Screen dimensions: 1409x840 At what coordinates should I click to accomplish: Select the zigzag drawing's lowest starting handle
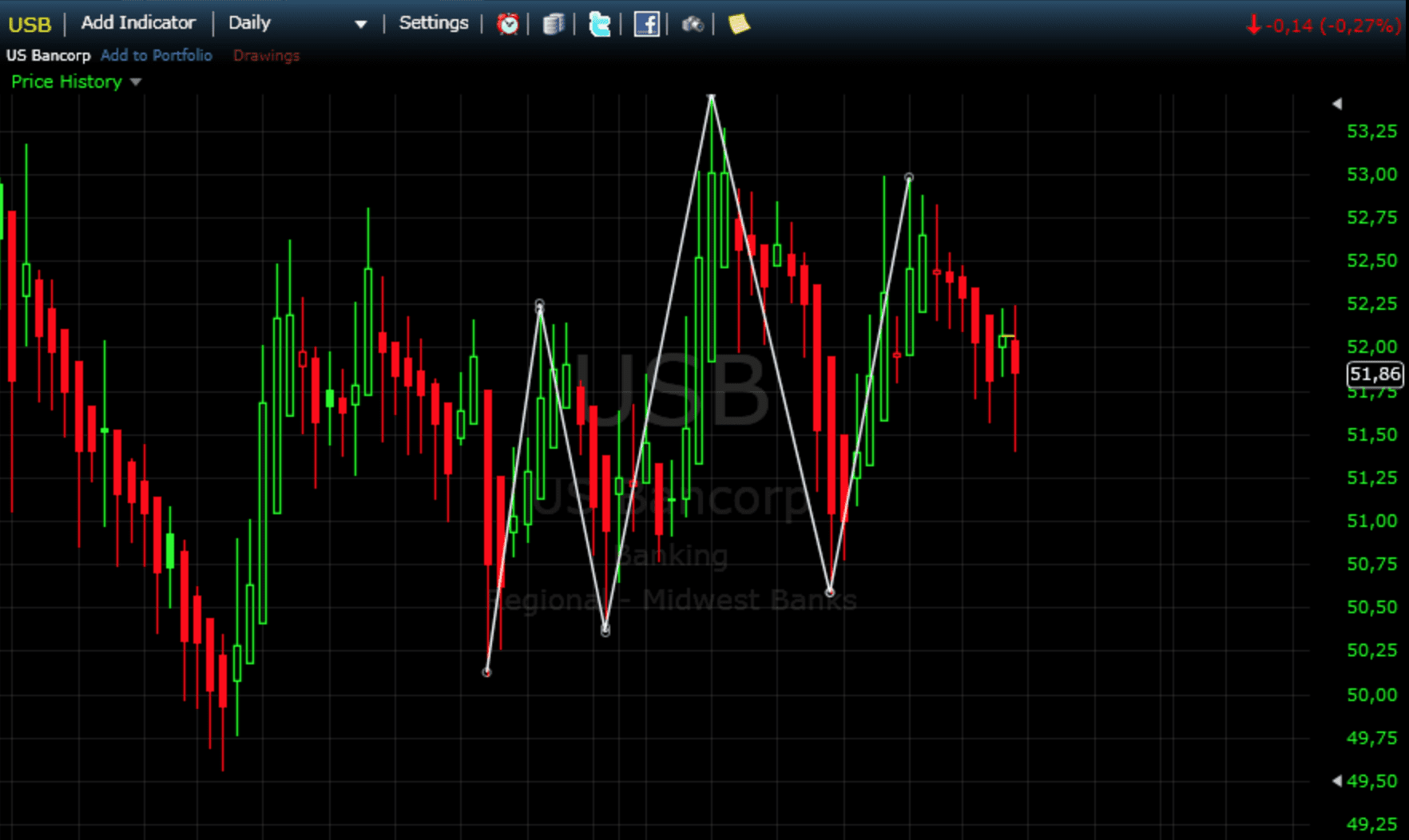[487, 672]
